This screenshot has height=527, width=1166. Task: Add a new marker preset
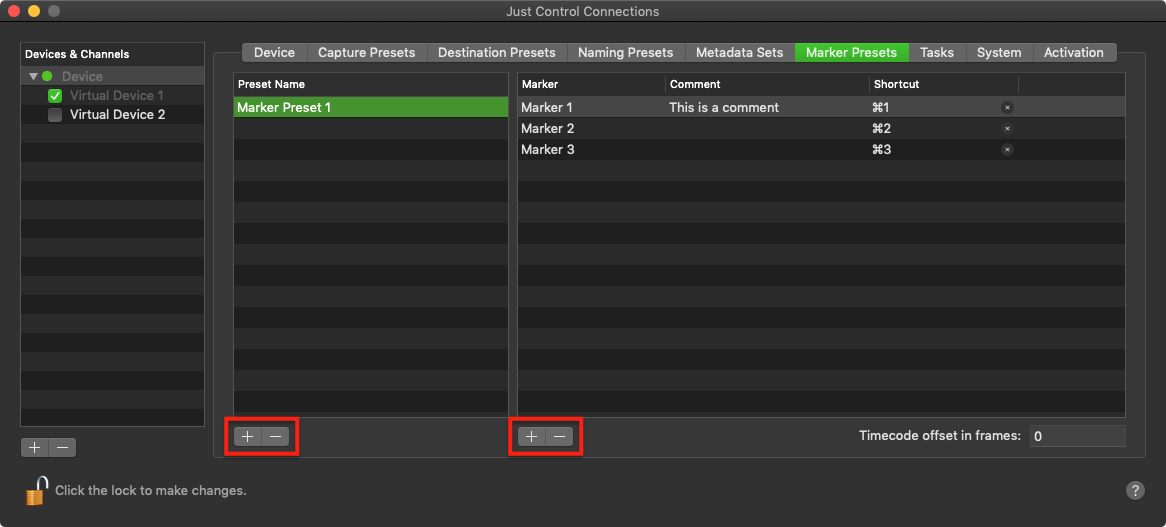(x=248, y=437)
